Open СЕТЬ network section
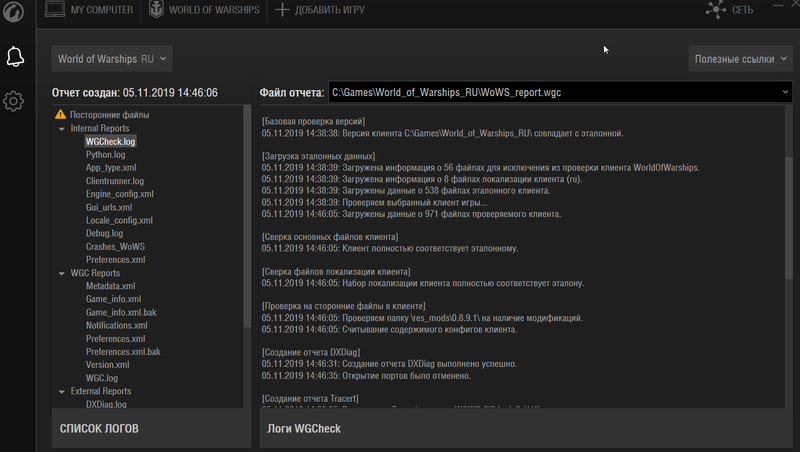This screenshot has width=800, height=452. click(x=729, y=10)
